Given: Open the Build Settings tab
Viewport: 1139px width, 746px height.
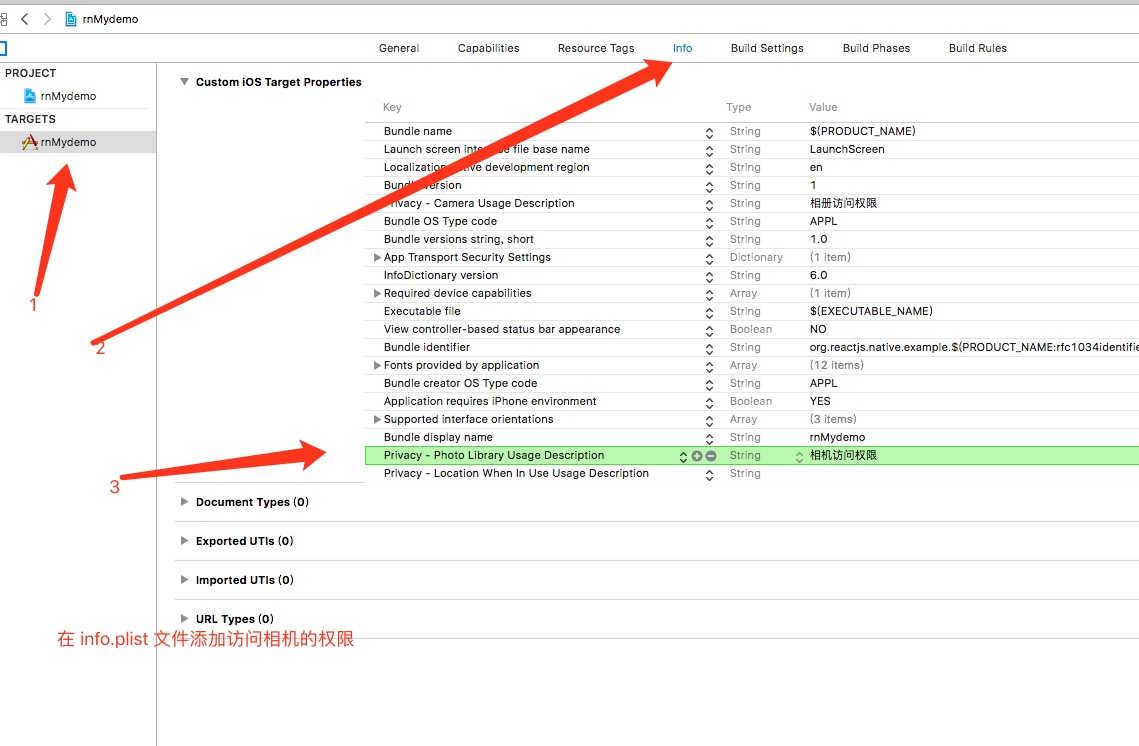Looking at the screenshot, I should tap(767, 48).
